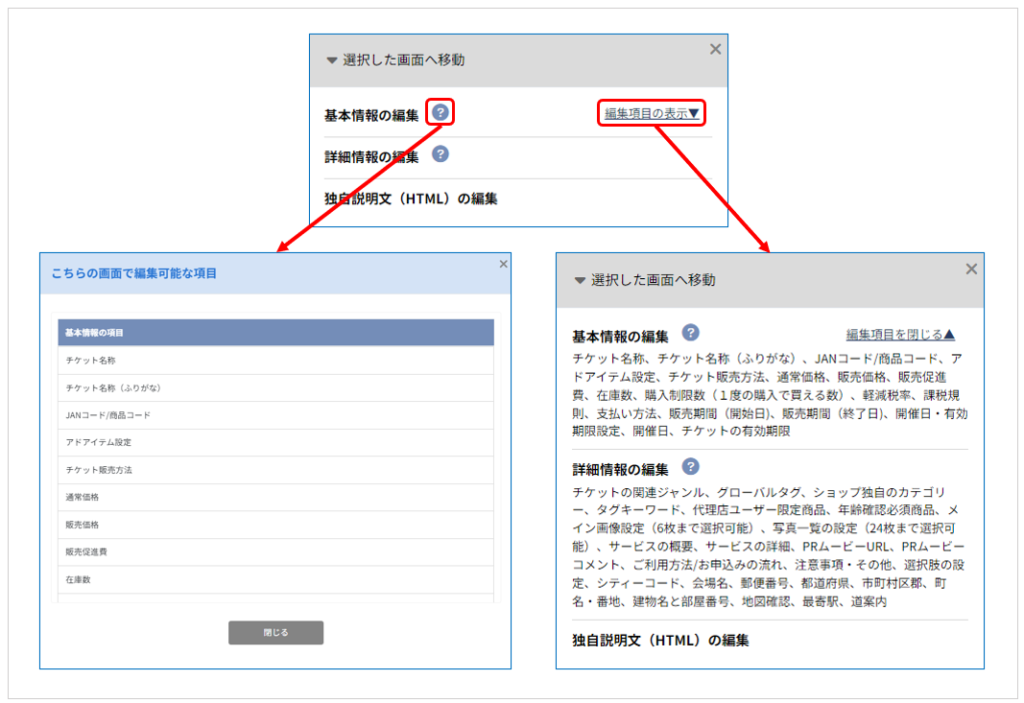Viewport: 1024px width, 703px height.
Task: Select the JANコード/商品コード row
Action: (x=276, y=415)
